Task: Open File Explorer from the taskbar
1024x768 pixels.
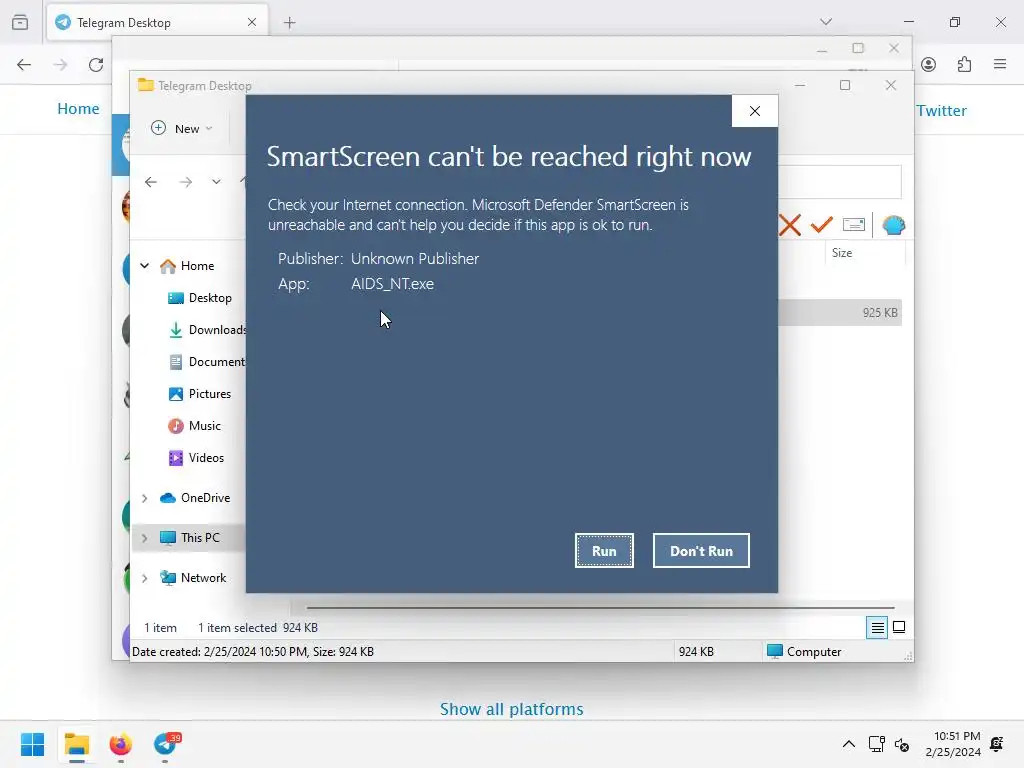Action: (x=76, y=744)
